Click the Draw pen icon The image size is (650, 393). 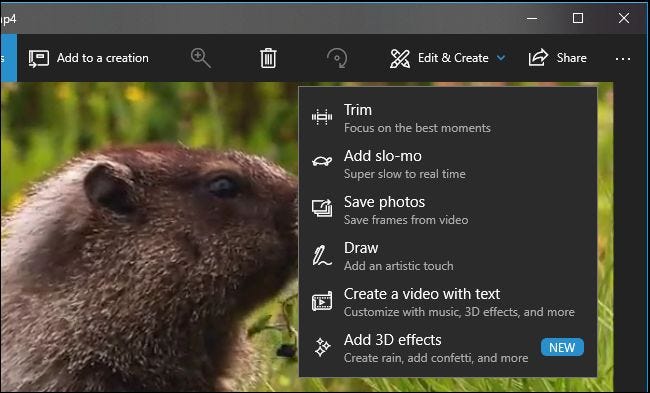point(322,255)
